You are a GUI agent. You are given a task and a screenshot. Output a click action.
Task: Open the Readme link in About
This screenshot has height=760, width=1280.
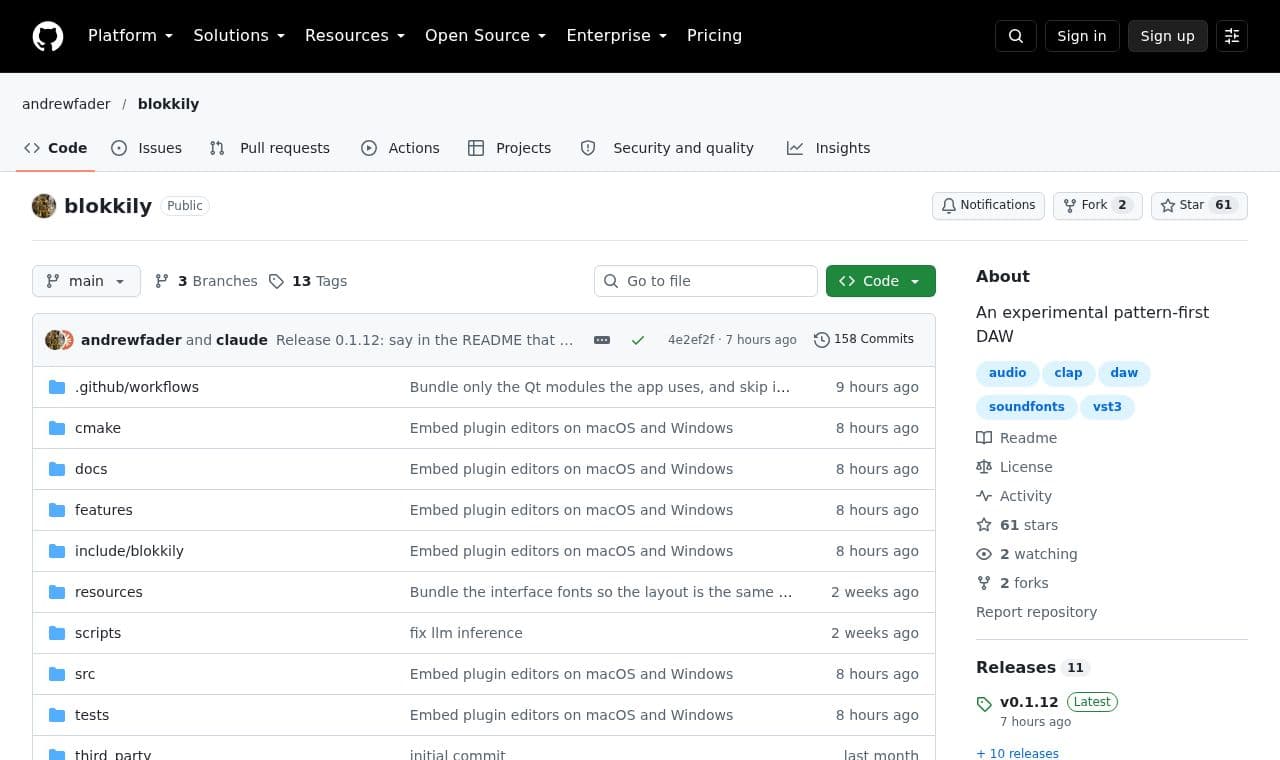point(1017,438)
